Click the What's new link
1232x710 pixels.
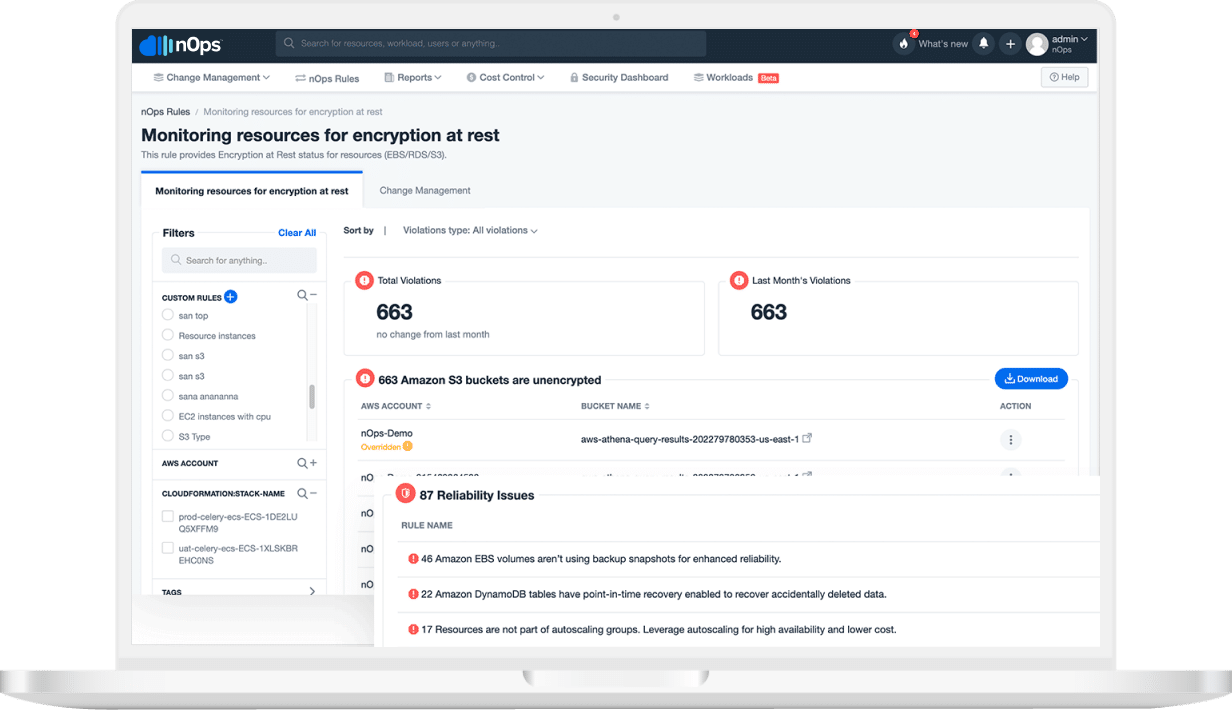(x=943, y=44)
